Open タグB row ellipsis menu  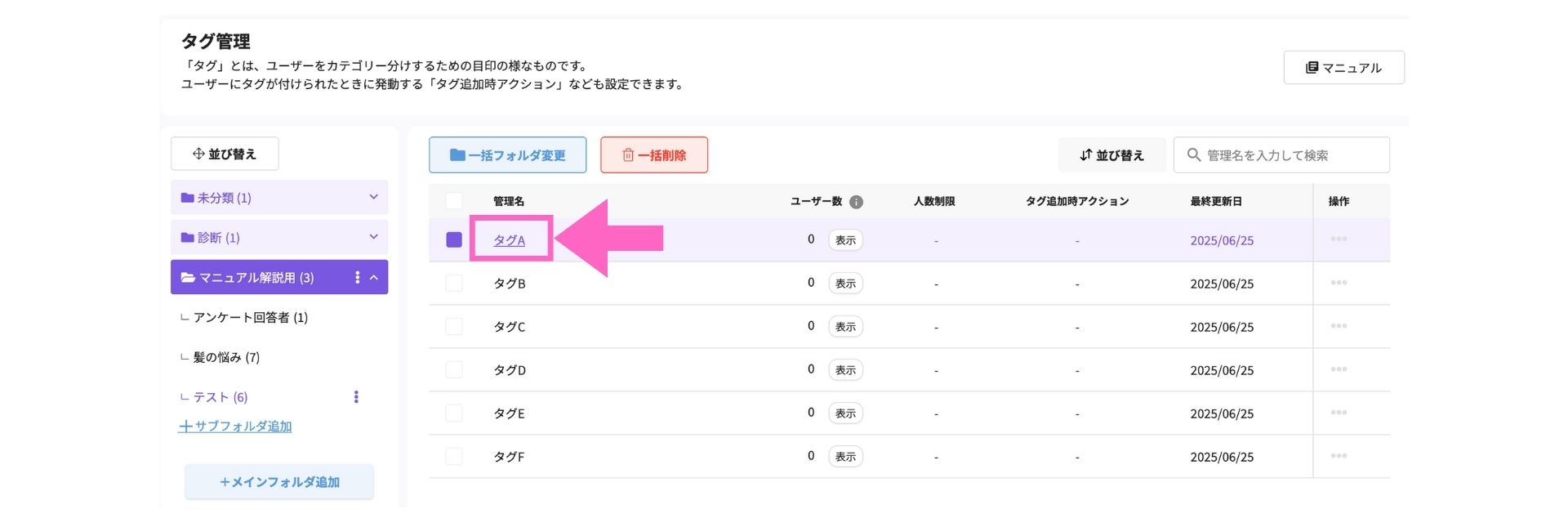1339,283
